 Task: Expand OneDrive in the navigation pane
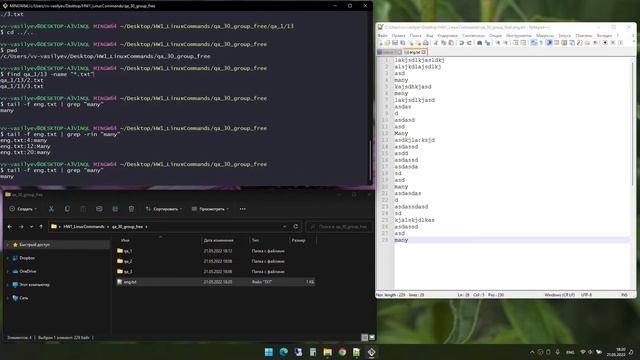tap(8, 271)
